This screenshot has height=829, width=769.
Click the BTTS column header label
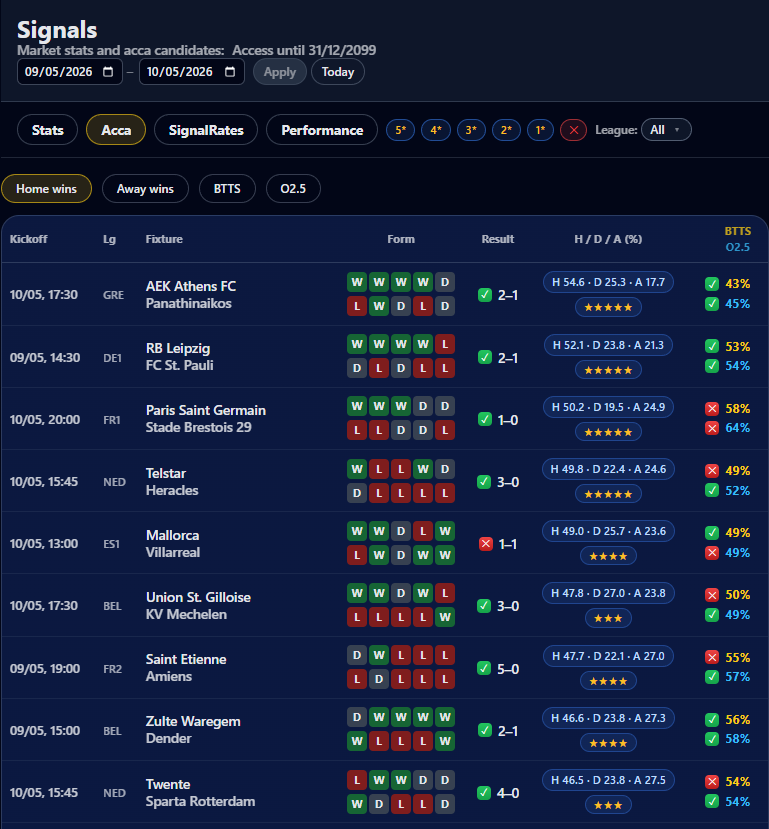tap(738, 231)
